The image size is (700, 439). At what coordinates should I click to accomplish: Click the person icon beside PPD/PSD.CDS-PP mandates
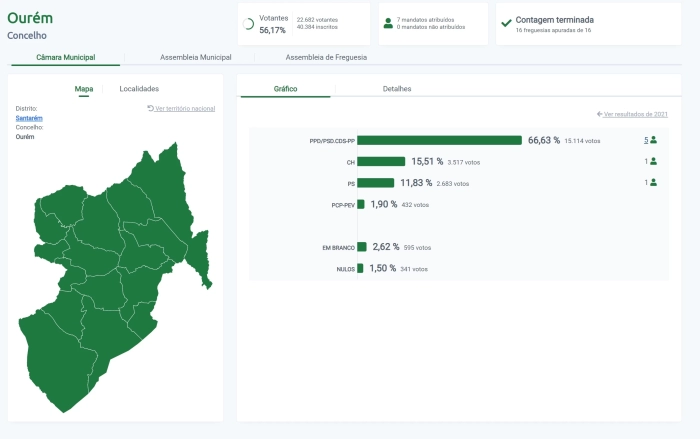point(653,140)
